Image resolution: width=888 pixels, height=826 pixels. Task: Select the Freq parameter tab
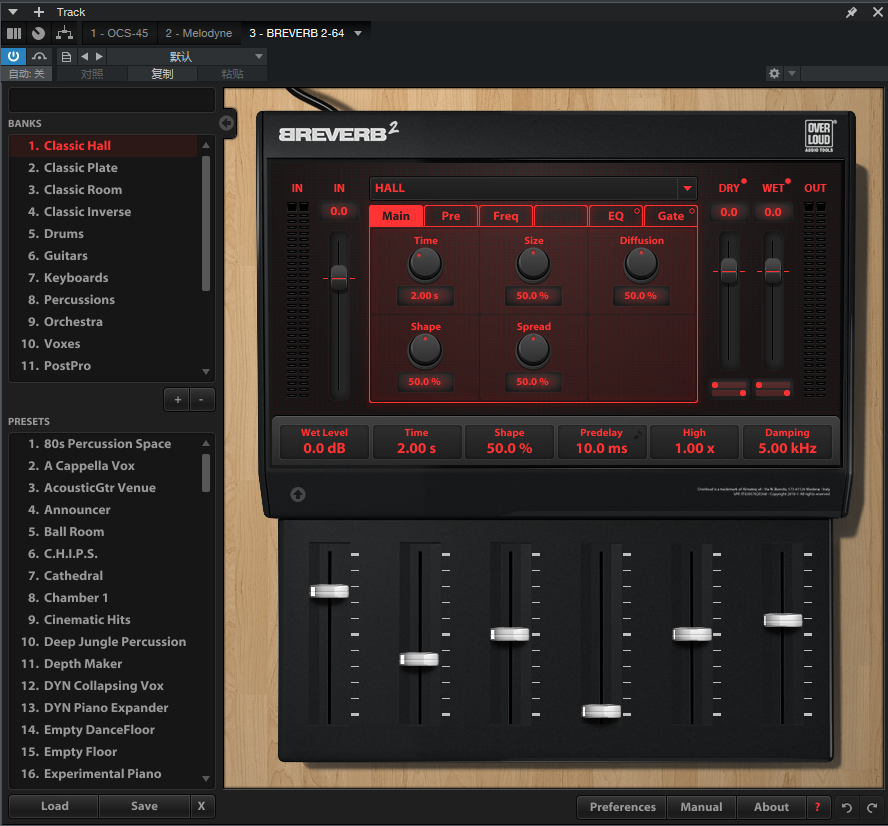(x=506, y=216)
